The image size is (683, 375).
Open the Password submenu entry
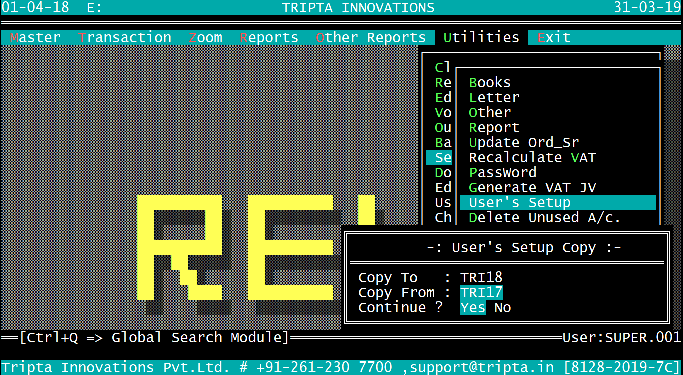503,172
